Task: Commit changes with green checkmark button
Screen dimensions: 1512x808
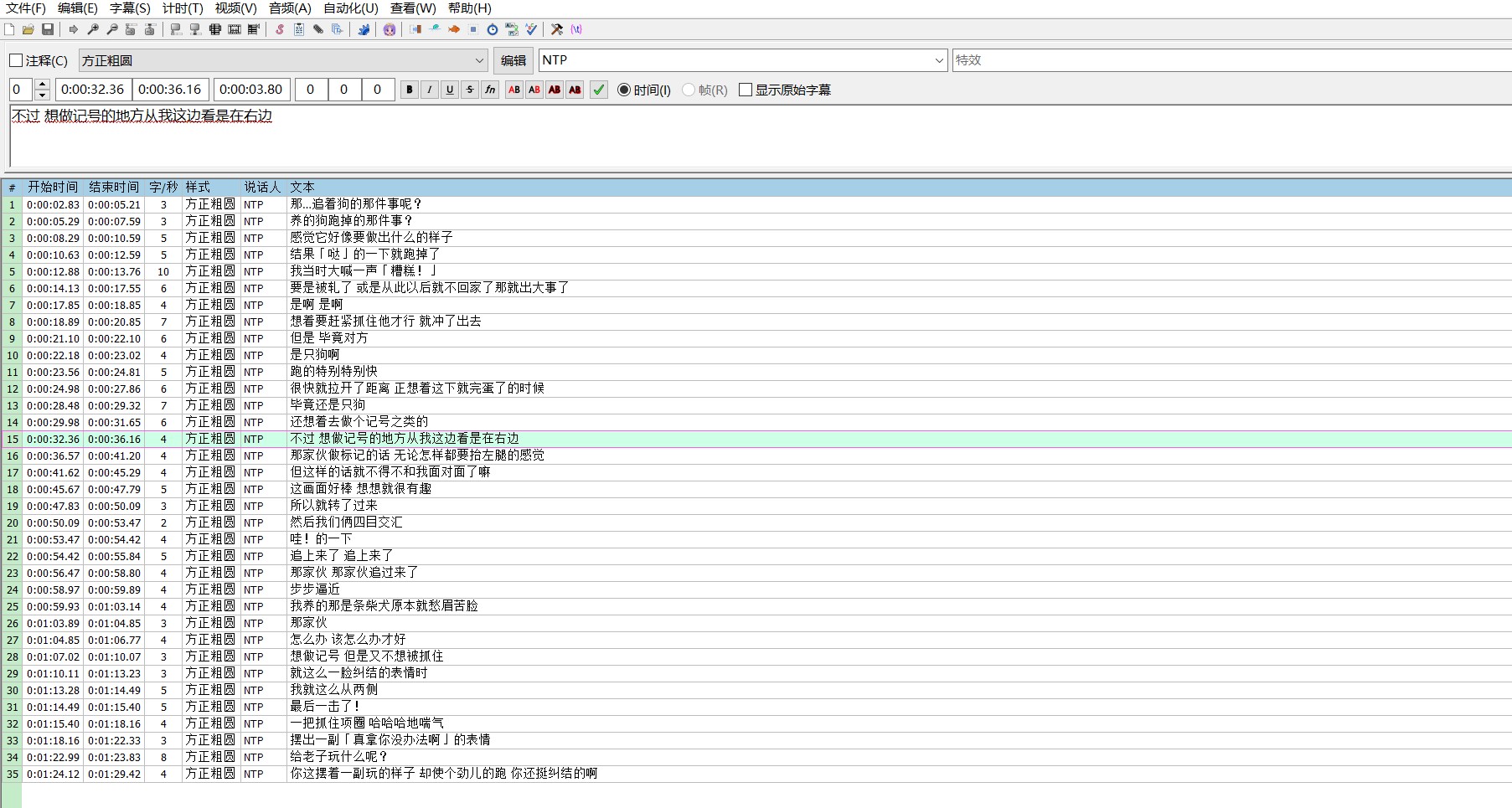Action: click(599, 90)
